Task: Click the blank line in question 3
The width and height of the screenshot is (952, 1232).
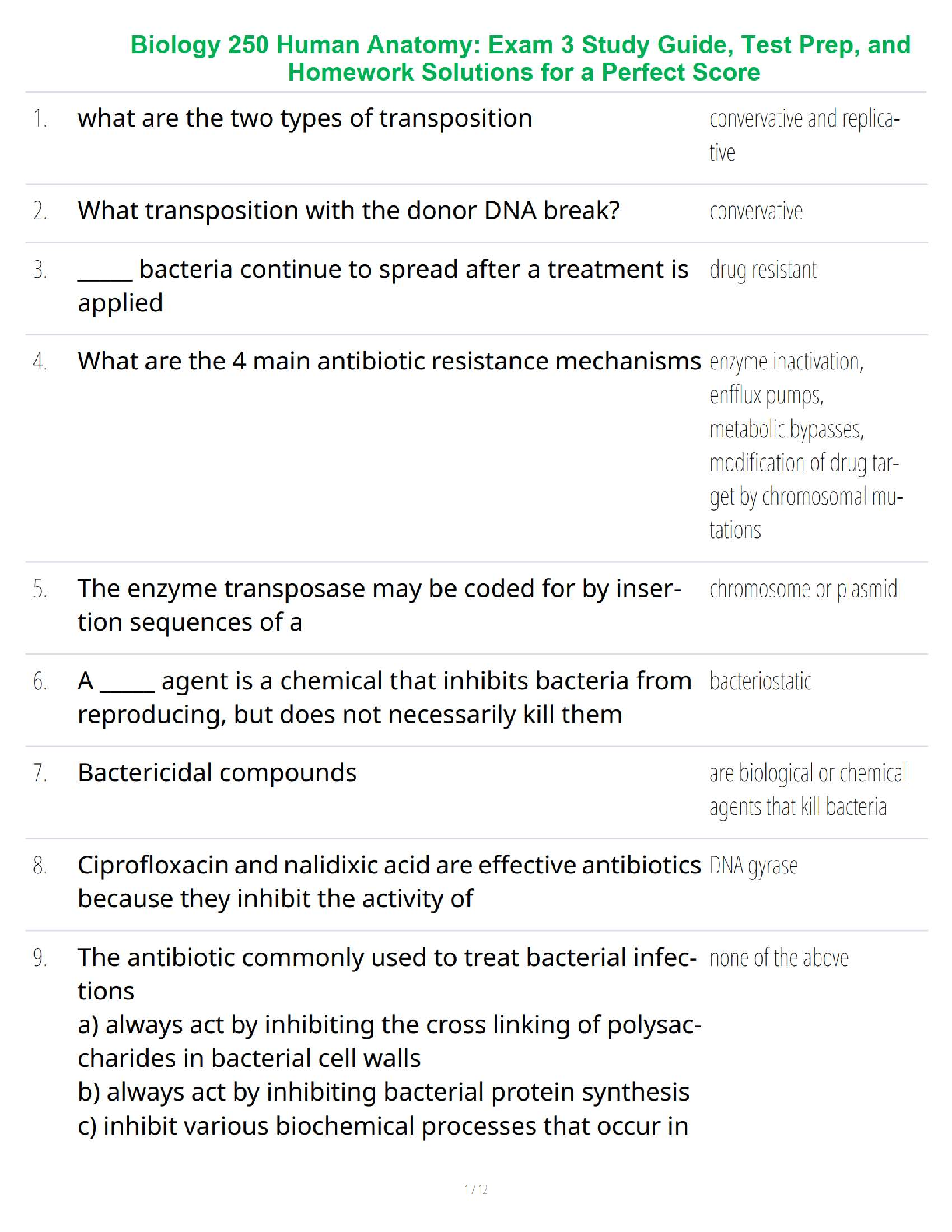Action: [x=105, y=276]
